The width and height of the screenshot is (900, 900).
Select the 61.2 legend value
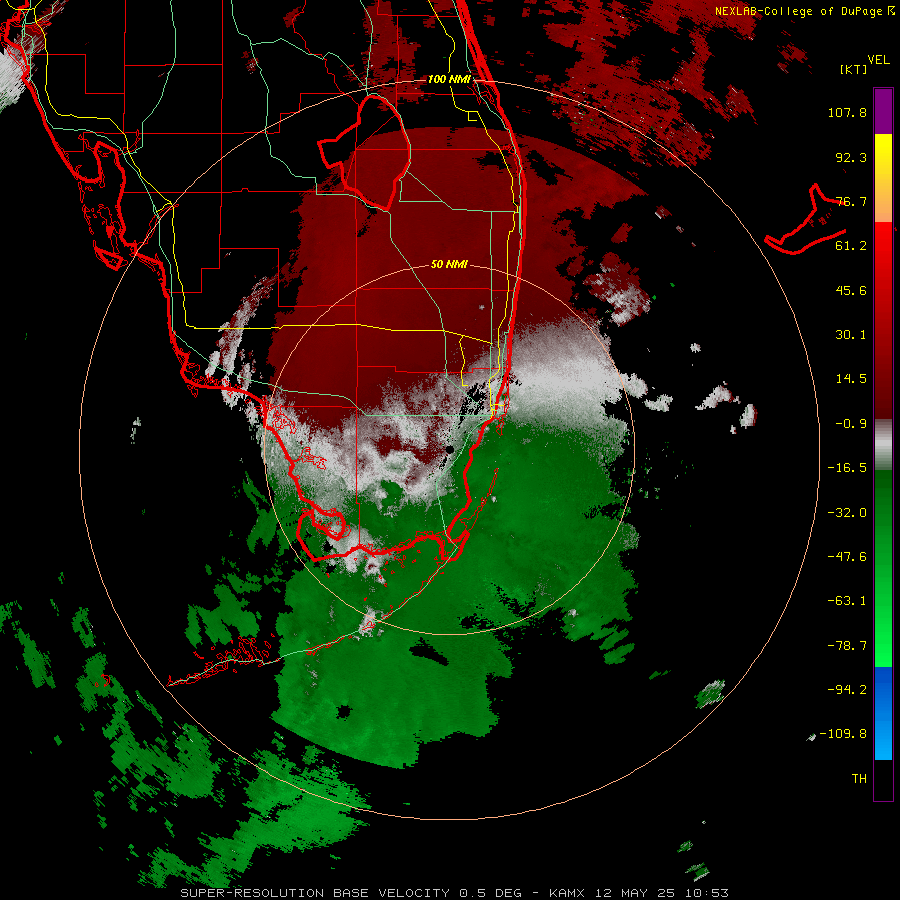851,246
